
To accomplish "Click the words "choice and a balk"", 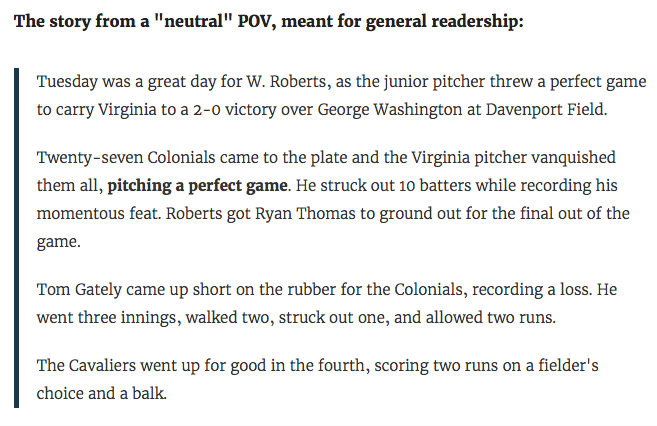I will click(x=101, y=393).
